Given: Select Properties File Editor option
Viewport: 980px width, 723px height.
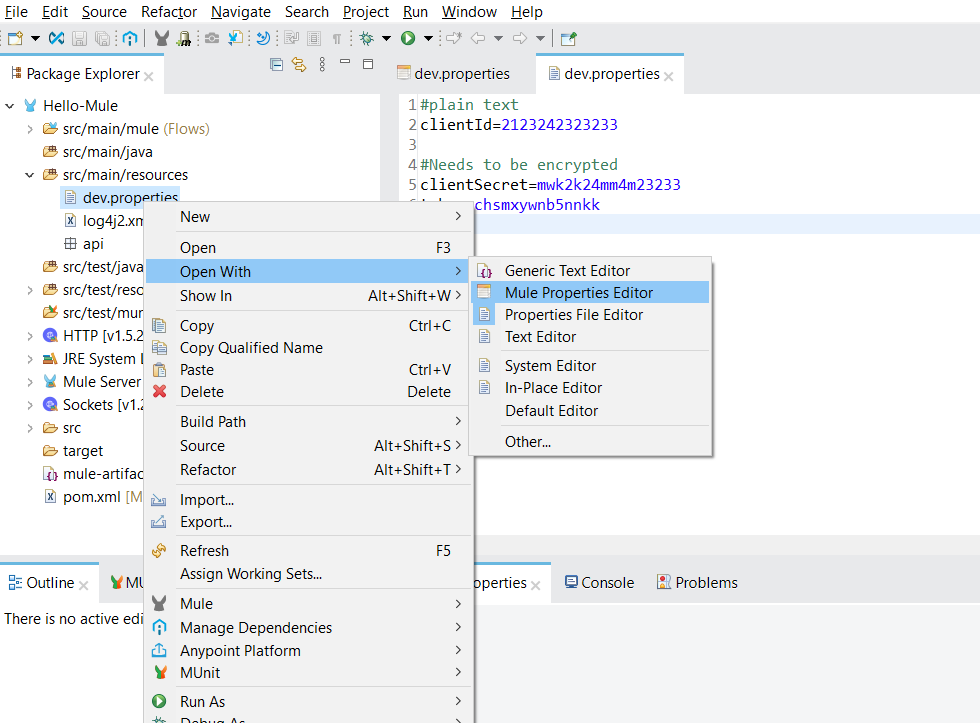Looking at the screenshot, I should pyautogui.click(x=573, y=314).
